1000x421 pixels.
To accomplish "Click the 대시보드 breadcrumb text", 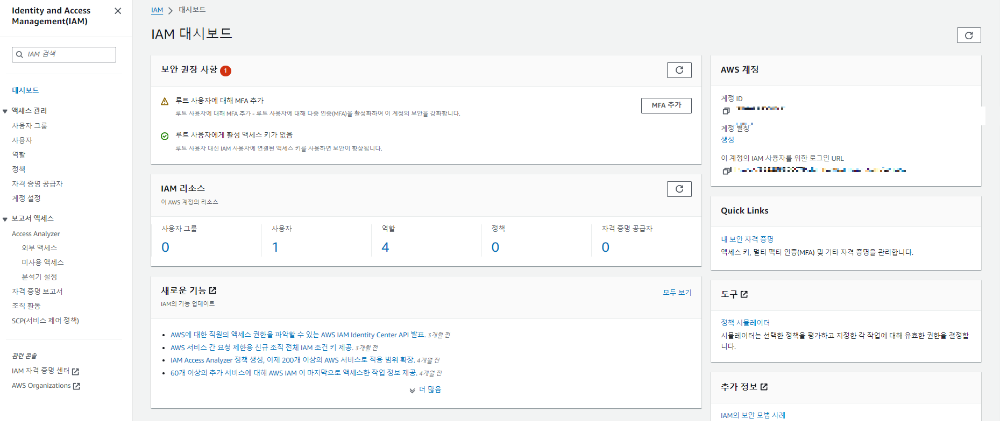I will 194,10.
